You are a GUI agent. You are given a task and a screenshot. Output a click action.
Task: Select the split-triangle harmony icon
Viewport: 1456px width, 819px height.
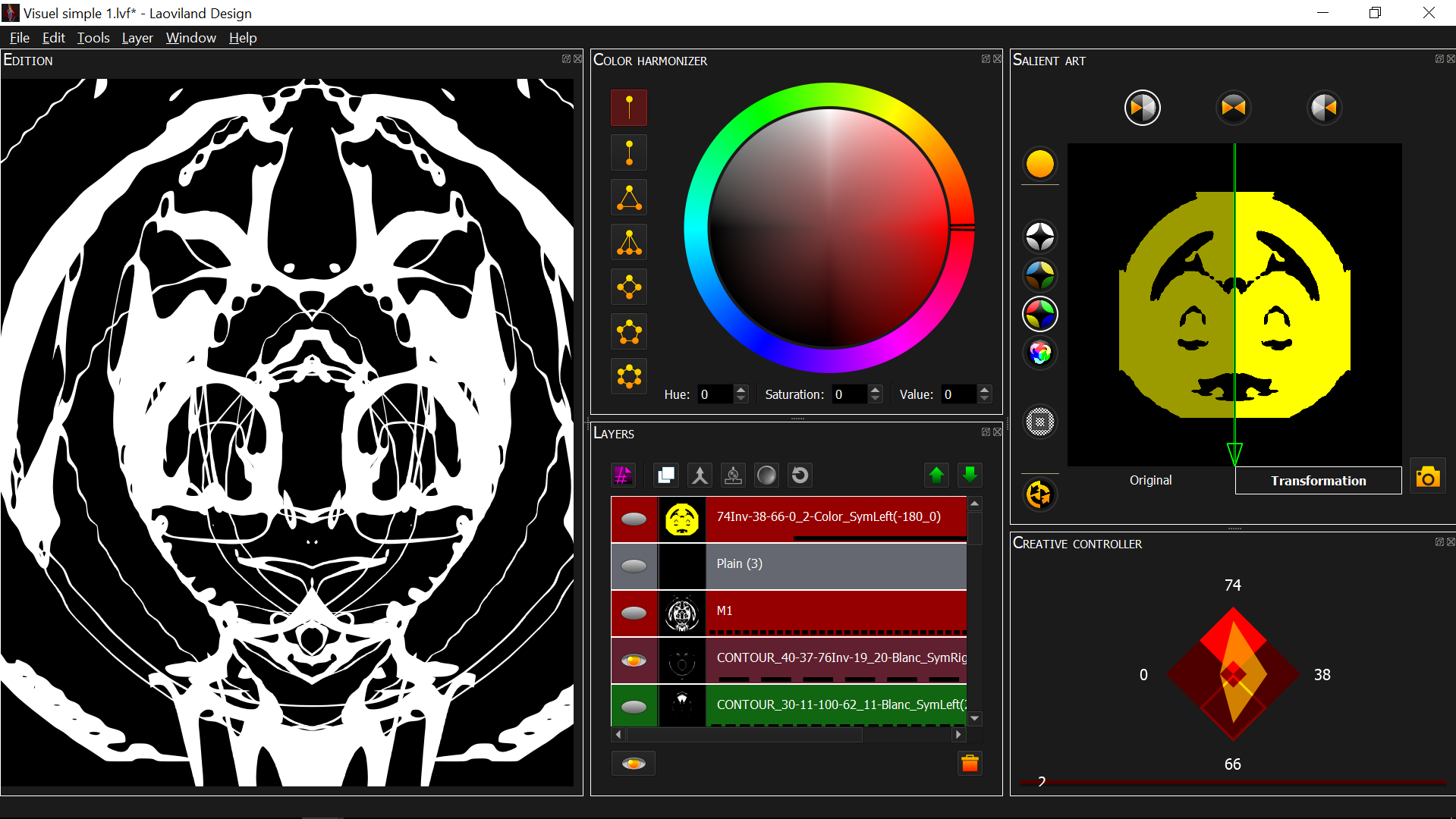pyautogui.click(x=629, y=242)
